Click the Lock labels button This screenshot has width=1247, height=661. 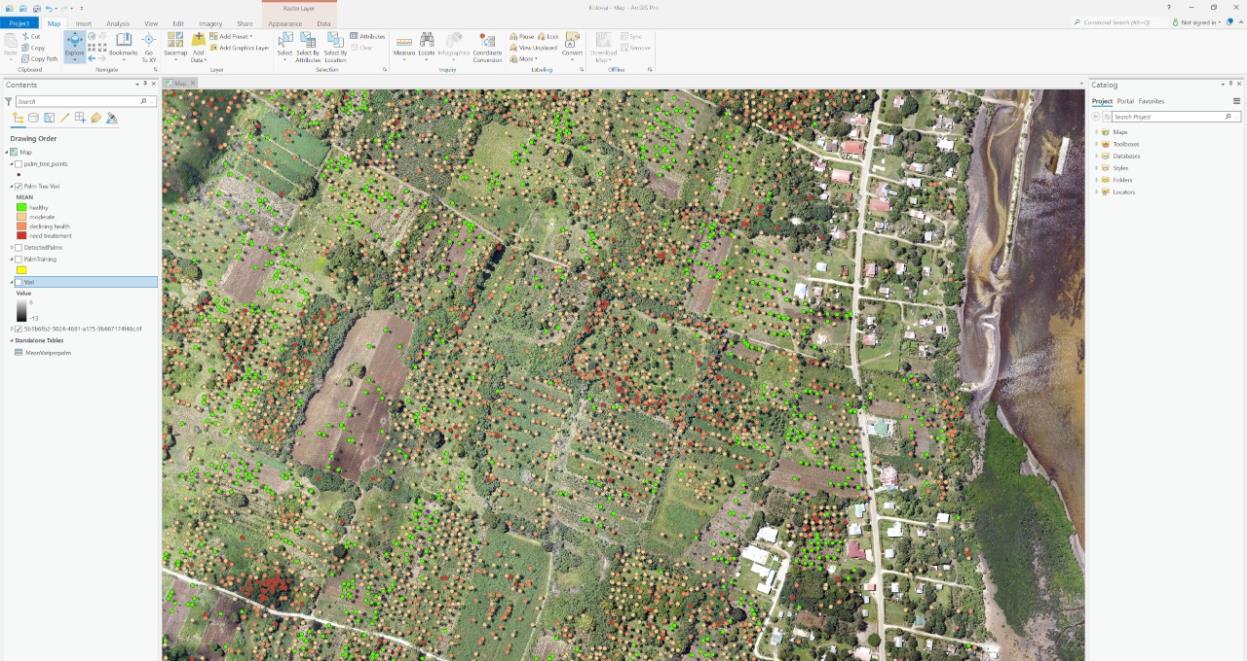pyautogui.click(x=548, y=36)
